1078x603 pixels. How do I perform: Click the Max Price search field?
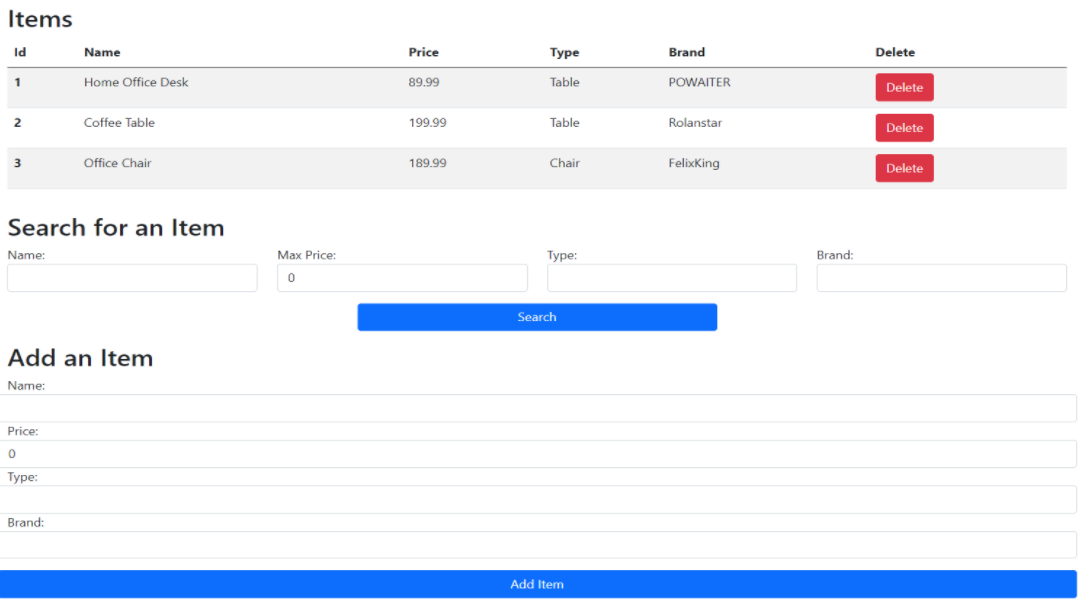point(402,277)
